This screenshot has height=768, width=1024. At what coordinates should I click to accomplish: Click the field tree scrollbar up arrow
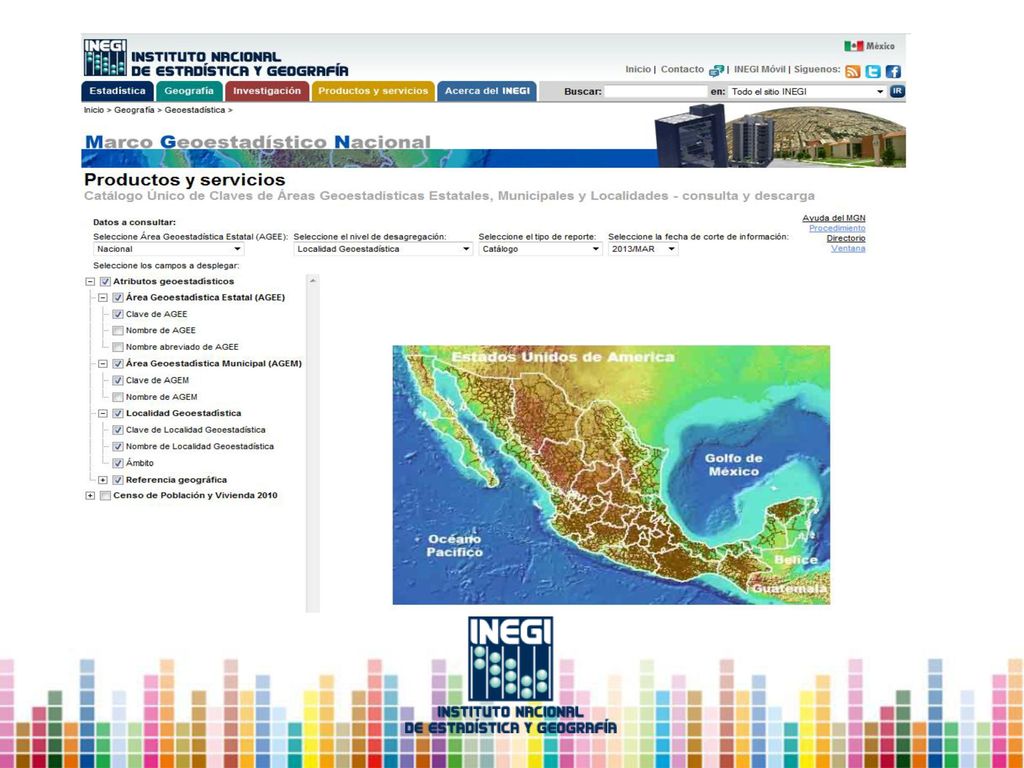tap(313, 281)
